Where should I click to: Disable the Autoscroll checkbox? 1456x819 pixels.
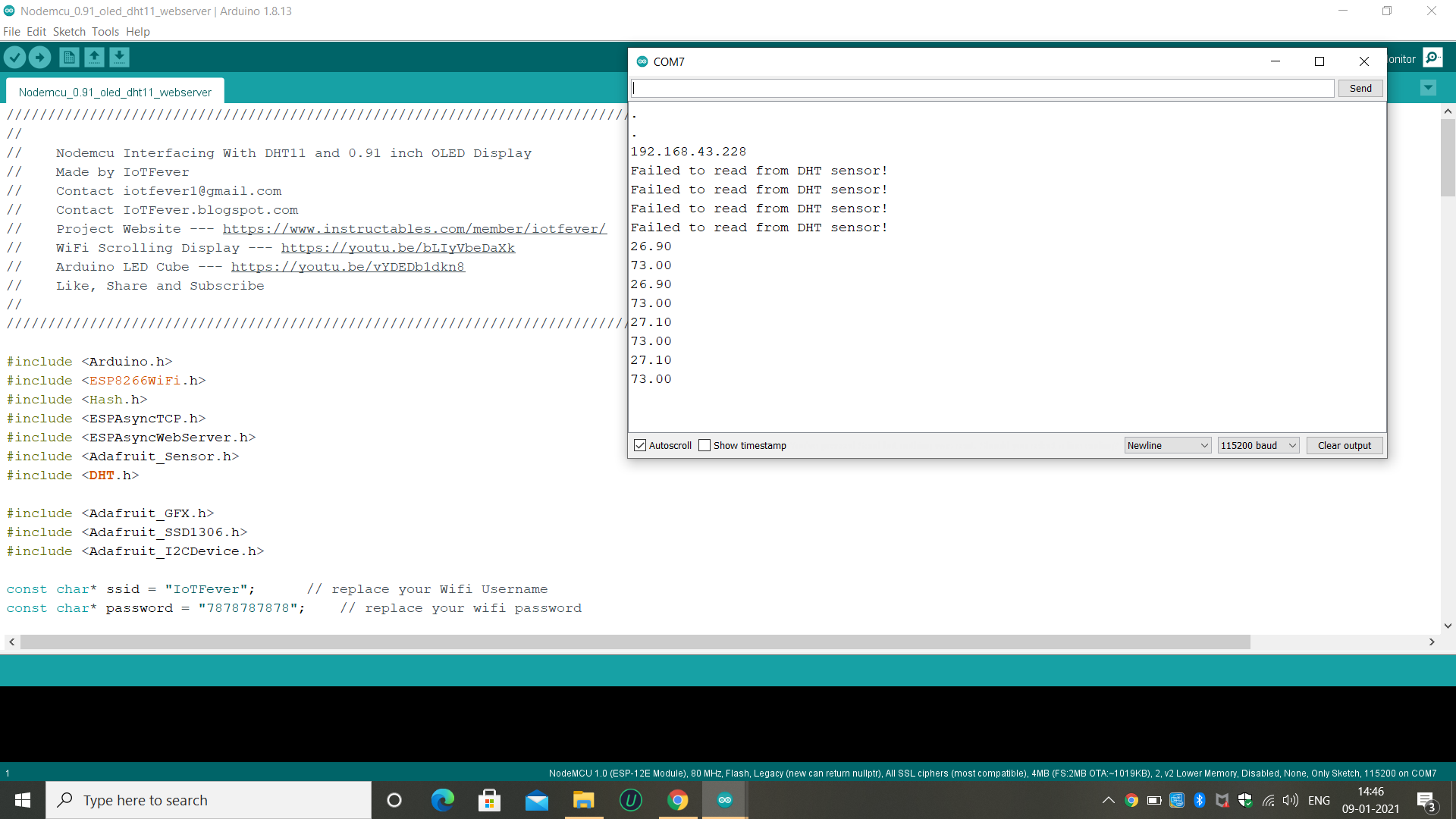[x=640, y=445]
